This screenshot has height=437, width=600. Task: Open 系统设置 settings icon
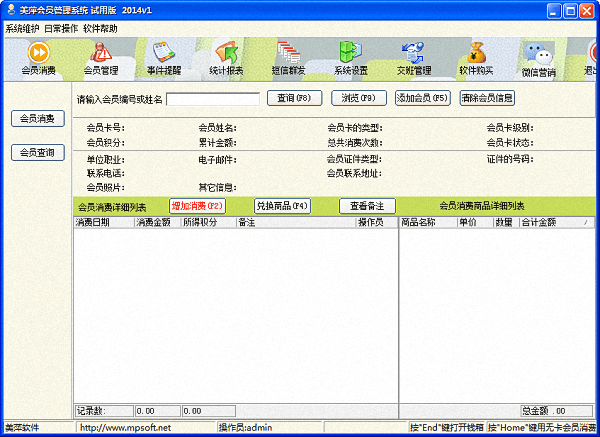[x=351, y=58]
